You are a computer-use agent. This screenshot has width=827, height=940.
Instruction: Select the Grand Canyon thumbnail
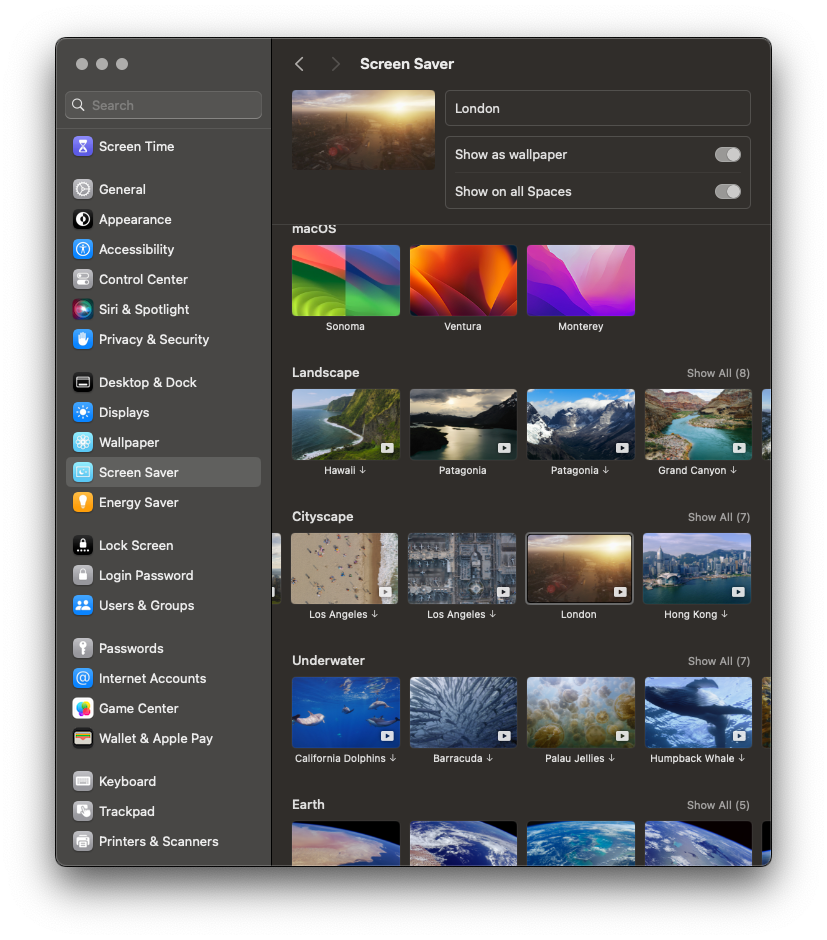[x=698, y=424]
